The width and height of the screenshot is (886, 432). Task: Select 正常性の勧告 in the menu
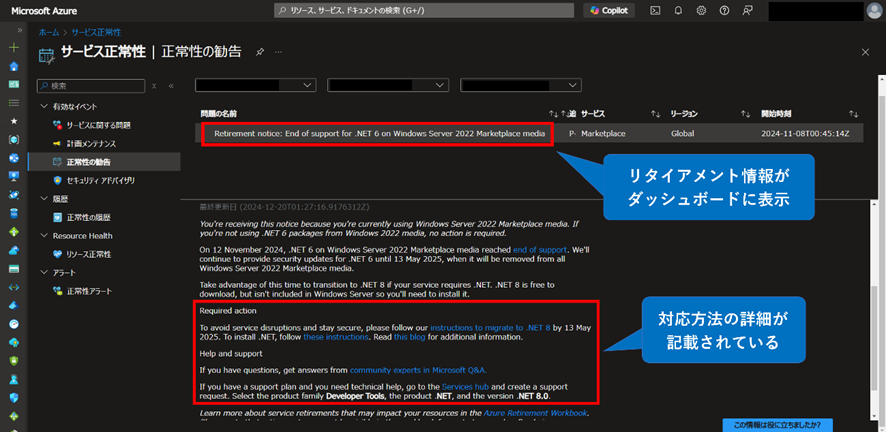(x=105, y=162)
